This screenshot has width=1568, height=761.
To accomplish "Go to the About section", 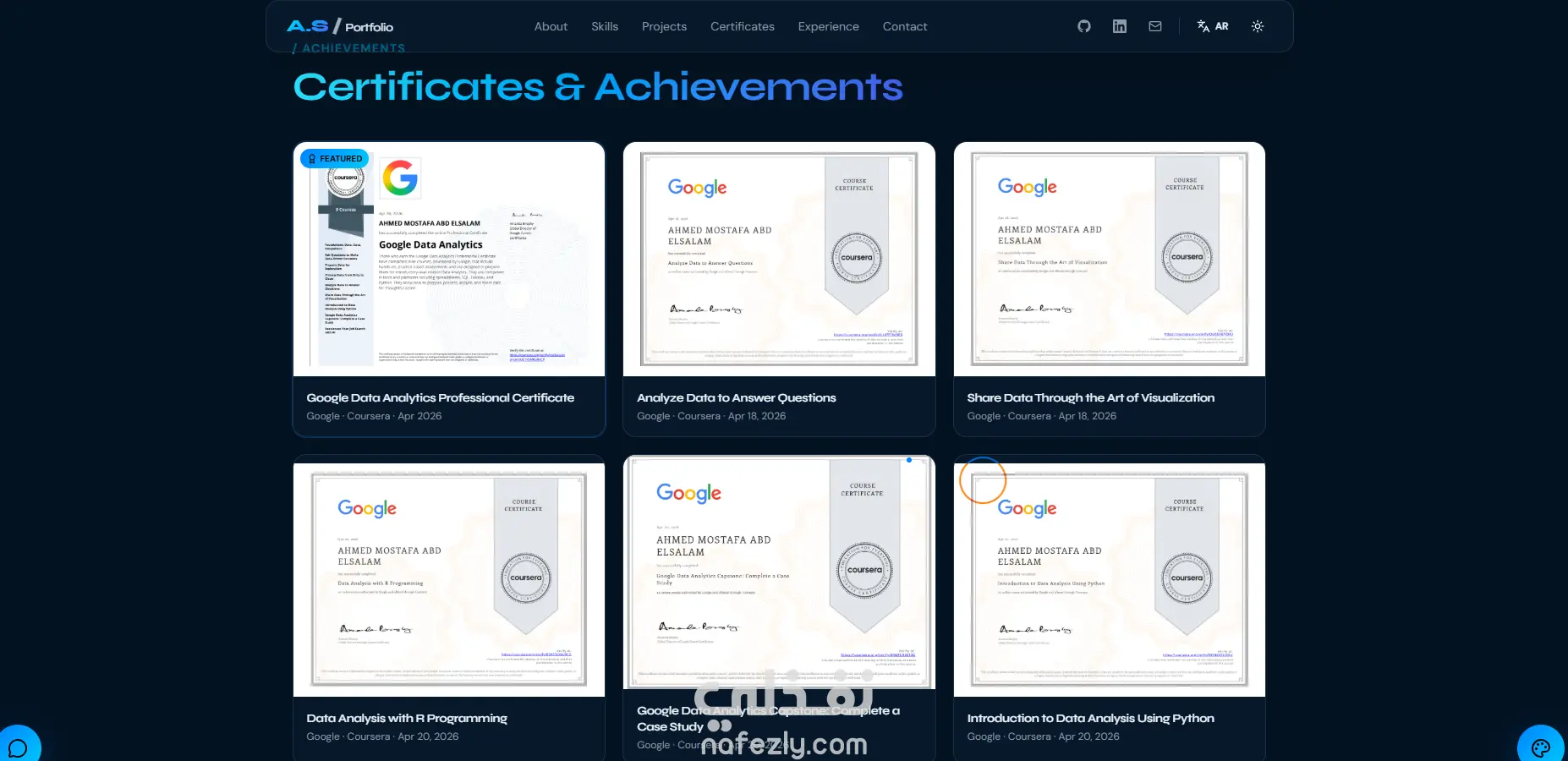I will [x=551, y=26].
